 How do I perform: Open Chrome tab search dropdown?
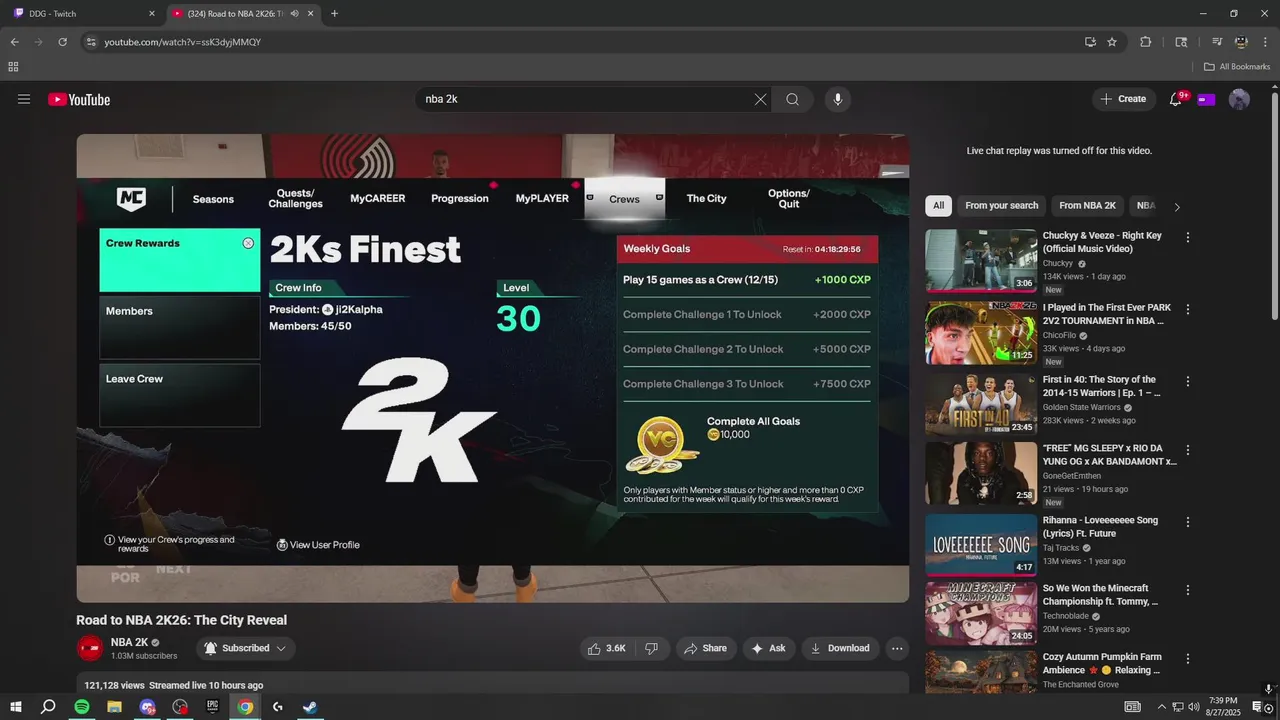pyautogui.click(x=1181, y=42)
